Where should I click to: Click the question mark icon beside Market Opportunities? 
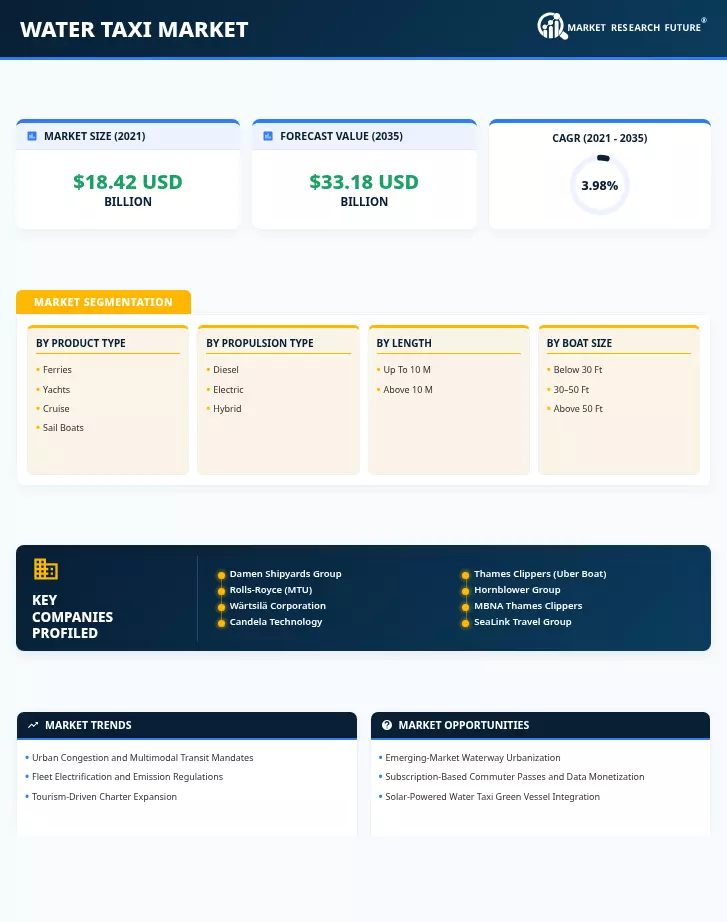coord(386,725)
